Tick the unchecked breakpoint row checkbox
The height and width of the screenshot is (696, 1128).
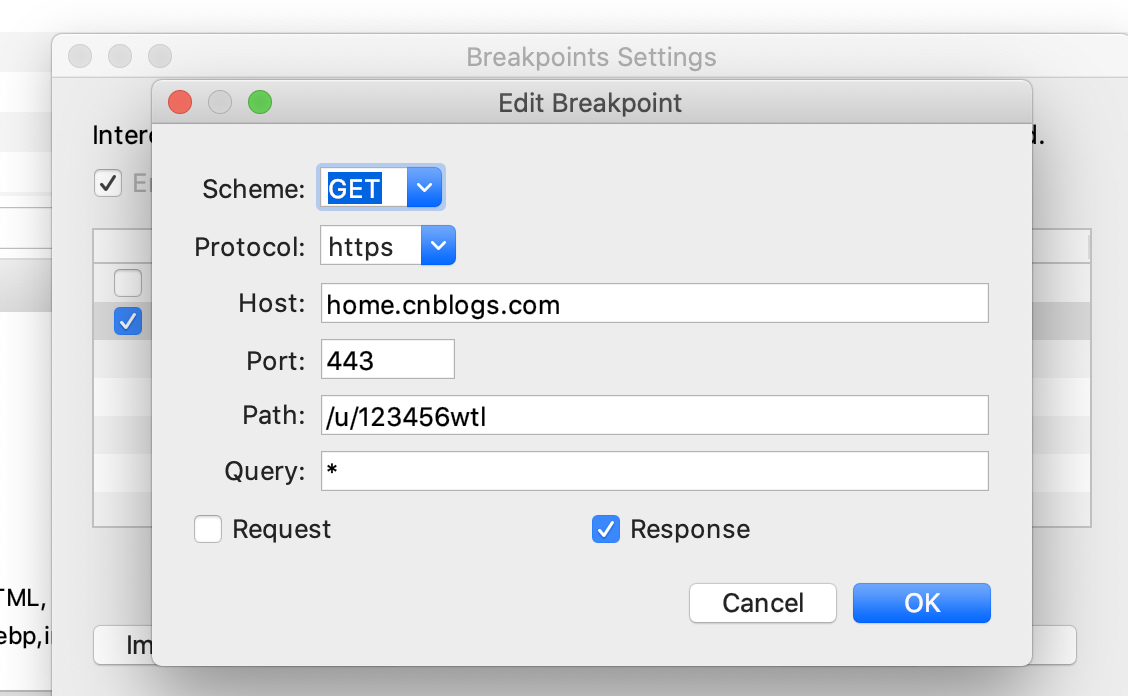click(x=128, y=283)
